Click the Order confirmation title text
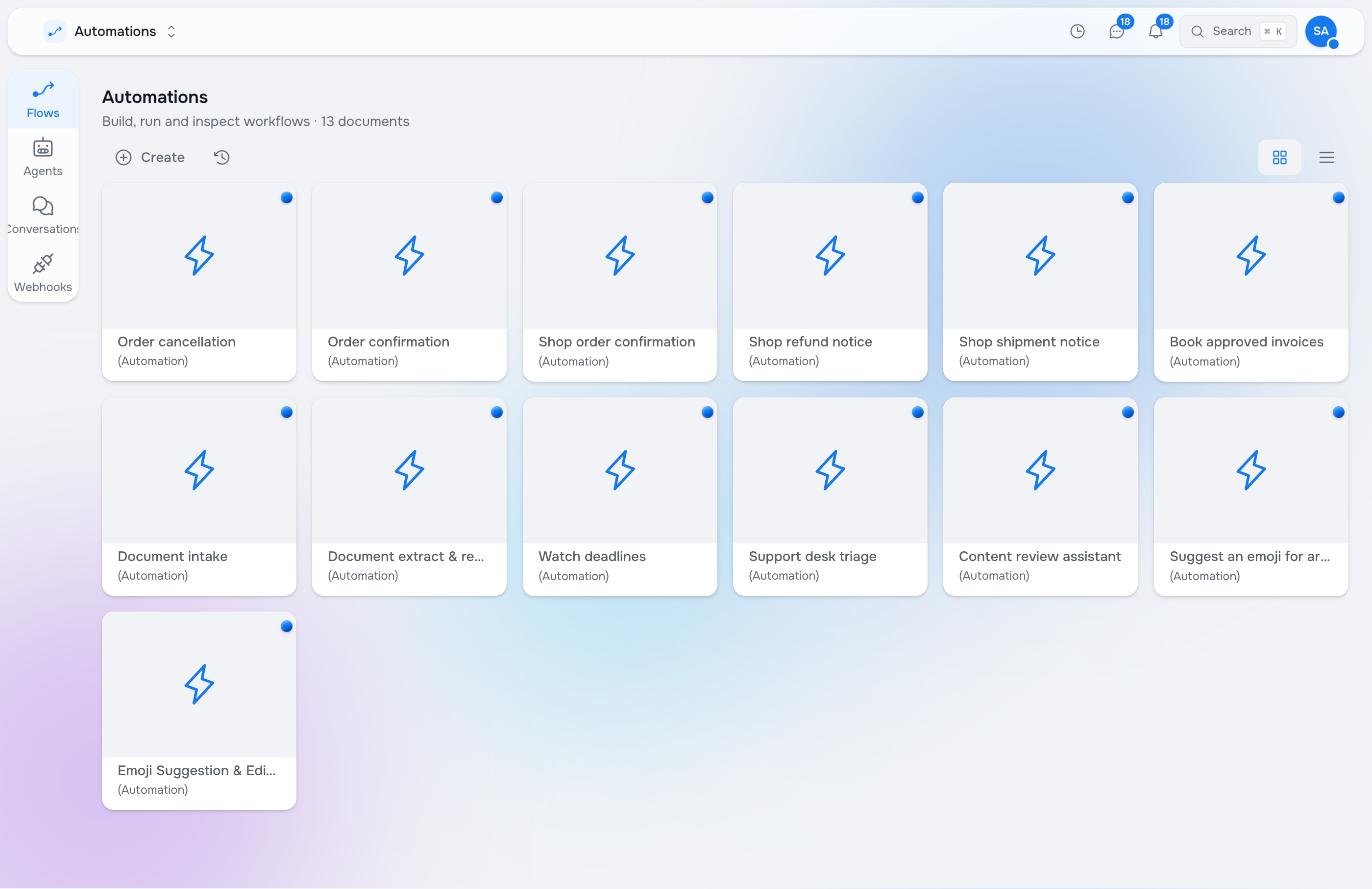The height and width of the screenshot is (889, 1372). coord(389,342)
